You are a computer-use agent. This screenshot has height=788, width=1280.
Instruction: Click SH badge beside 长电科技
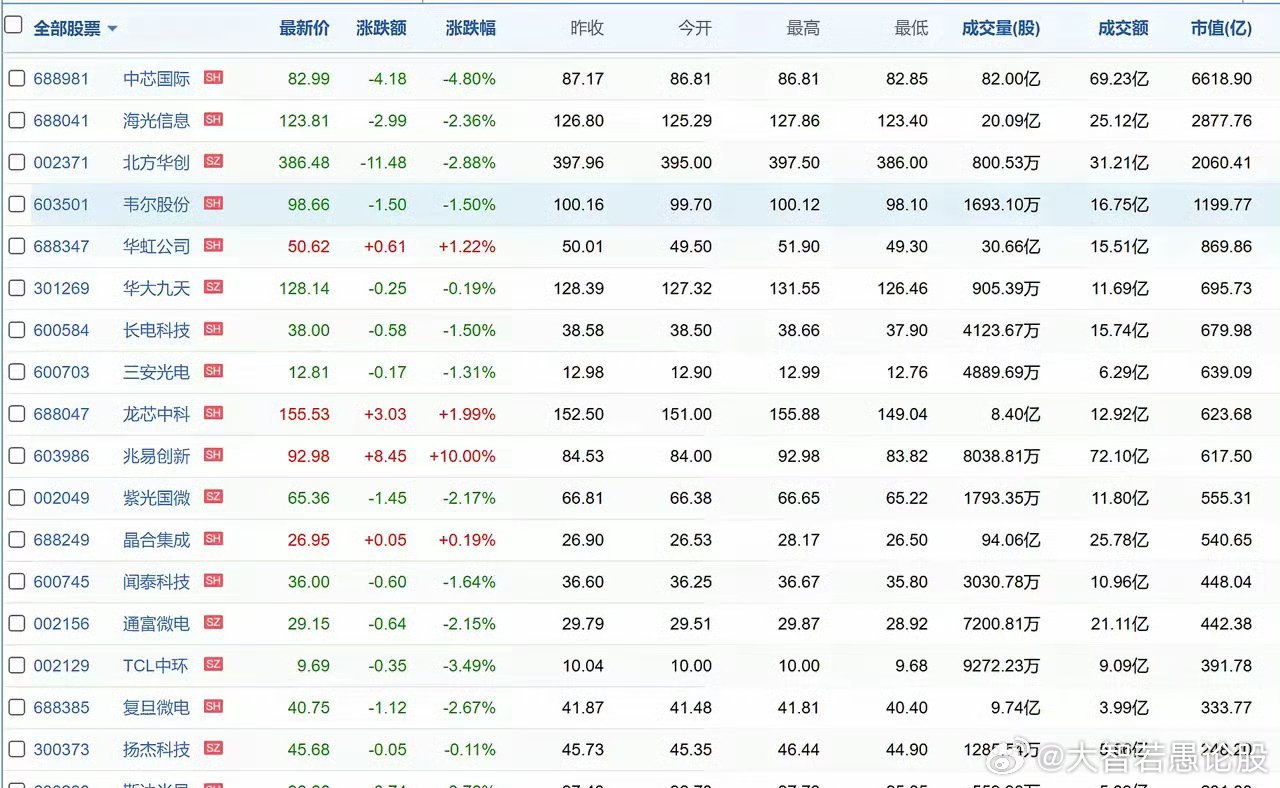(213, 329)
